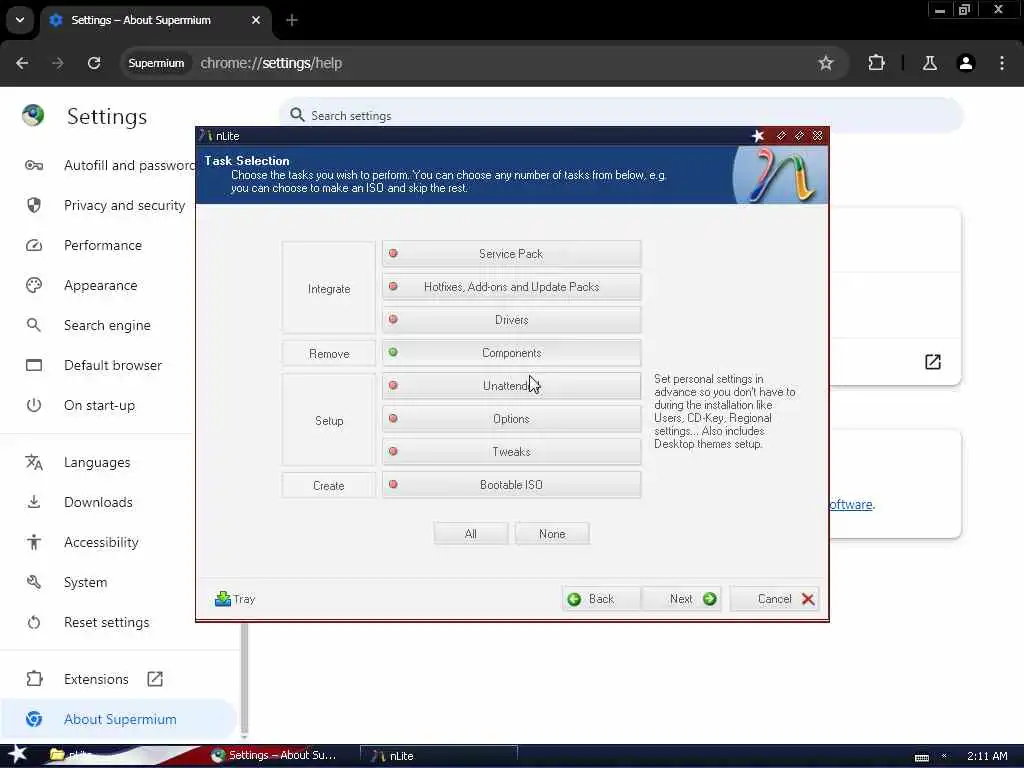
Task: Click the browser back arrow
Action: click(22, 63)
